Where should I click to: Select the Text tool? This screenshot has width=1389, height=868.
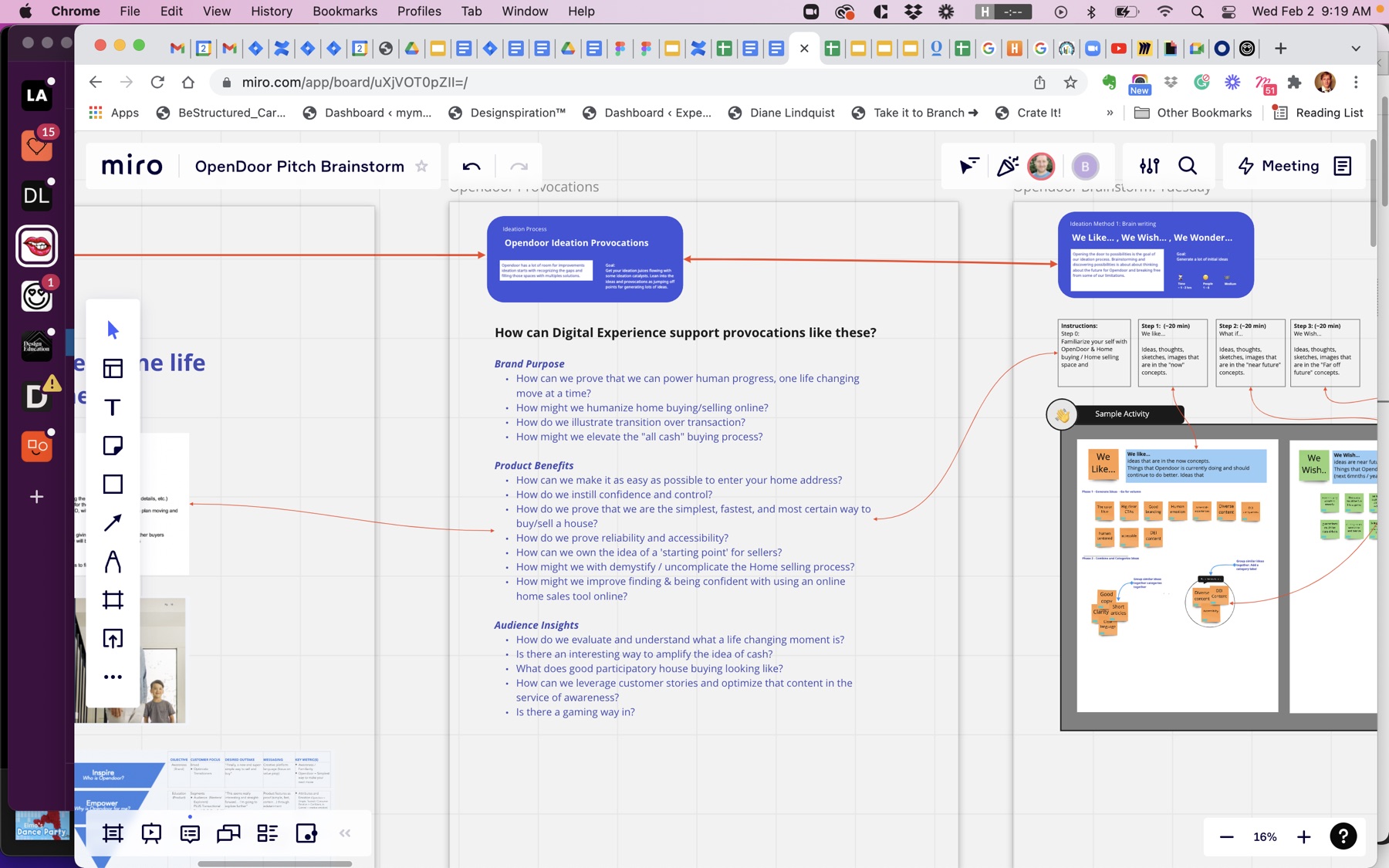pyautogui.click(x=113, y=407)
